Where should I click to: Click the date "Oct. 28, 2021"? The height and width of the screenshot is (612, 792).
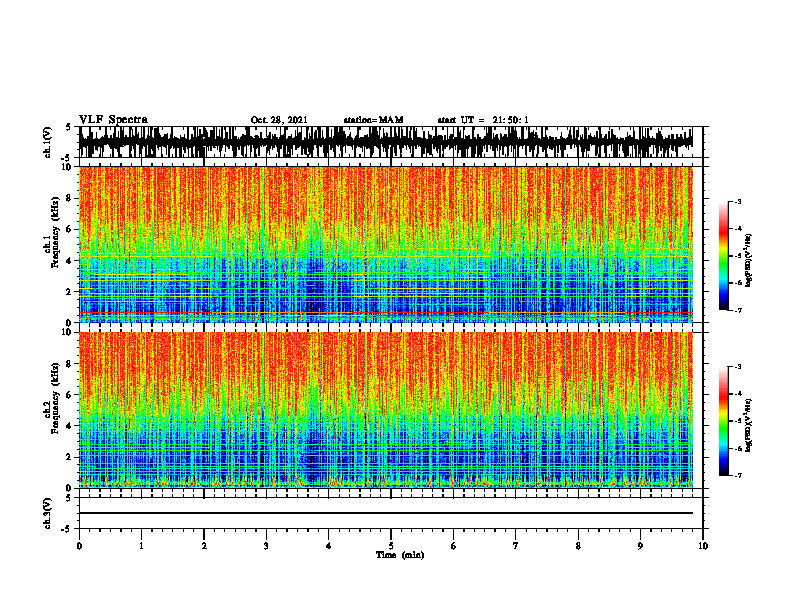pos(279,120)
